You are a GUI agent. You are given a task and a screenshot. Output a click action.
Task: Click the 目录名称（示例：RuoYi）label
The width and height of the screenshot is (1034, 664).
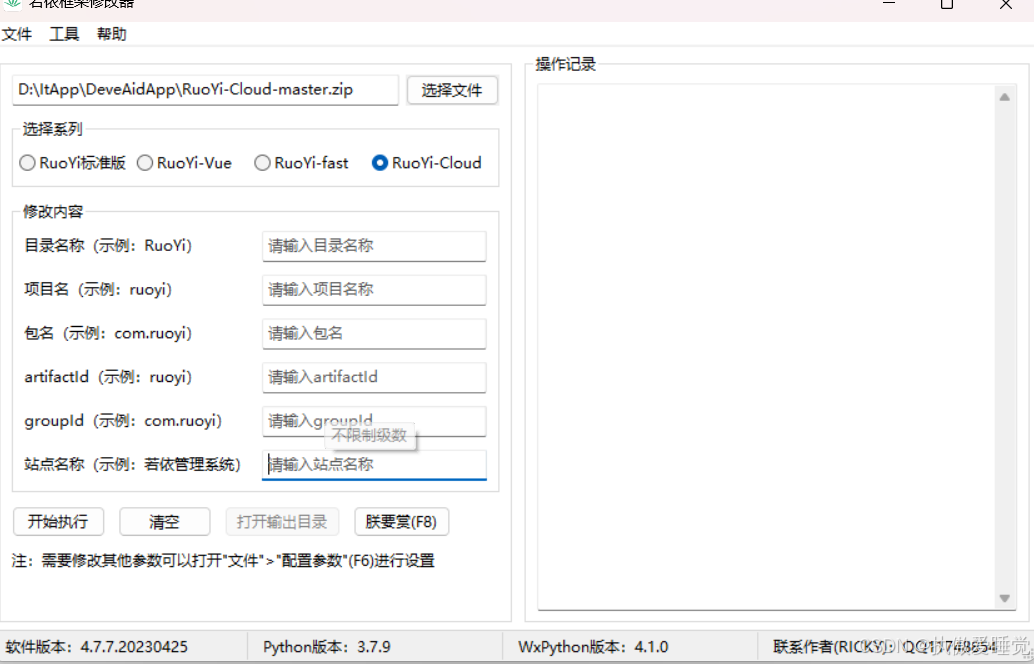pyautogui.click(x=108, y=246)
